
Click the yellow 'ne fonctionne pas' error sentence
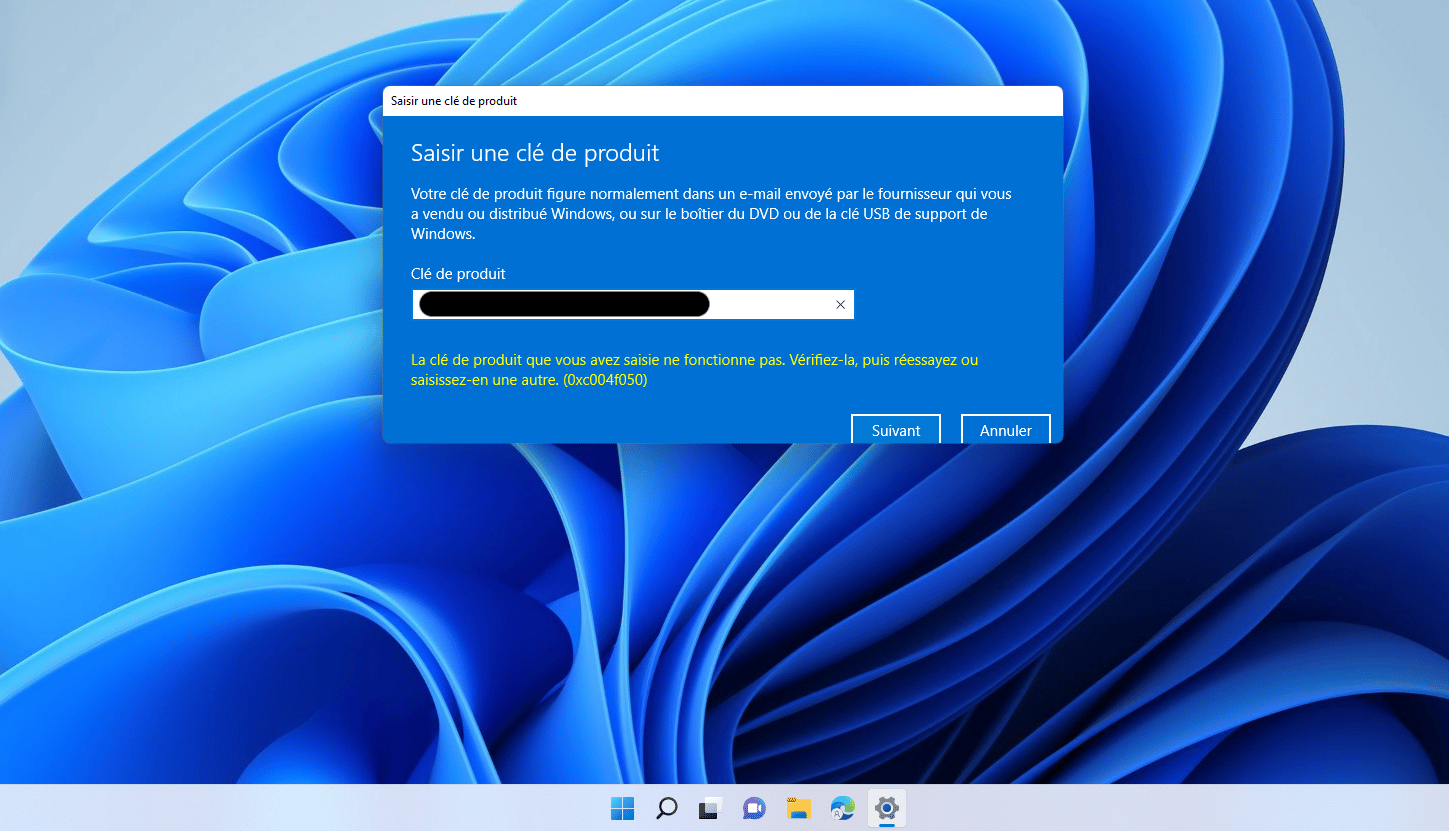694,360
